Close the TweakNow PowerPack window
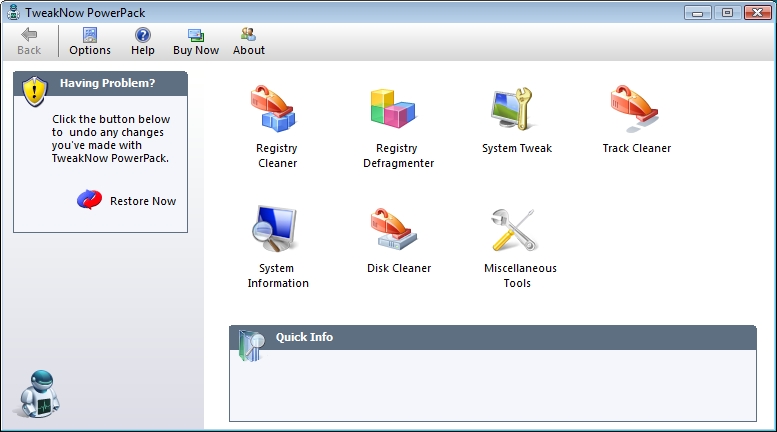Image resolution: width=777 pixels, height=432 pixels. pos(757,13)
